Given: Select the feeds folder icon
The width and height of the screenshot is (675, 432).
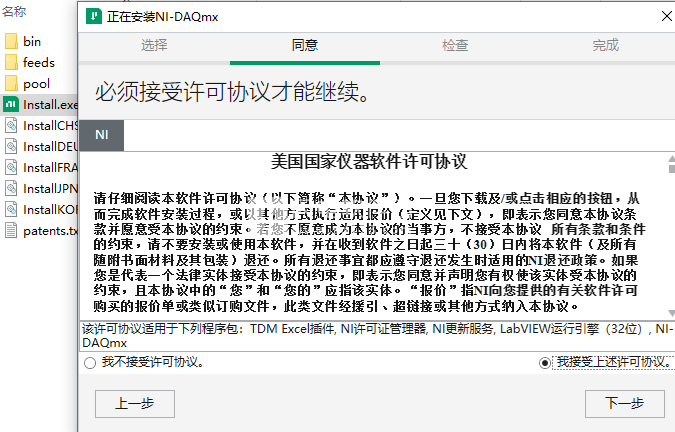Looking at the screenshot, I should click(x=11, y=63).
